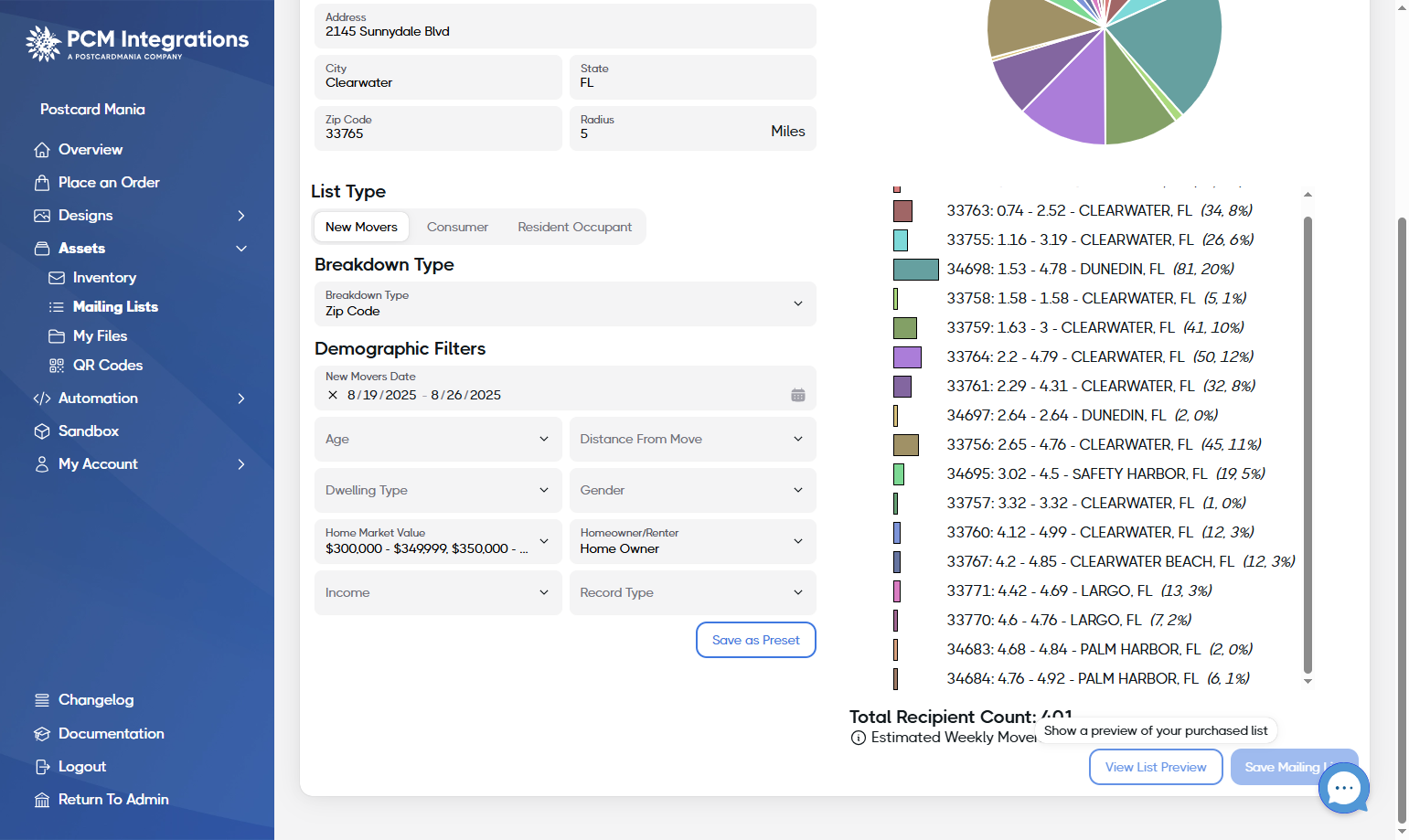Screen dimensions: 1409x840
Task: Select the New Movers list type
Action: click(x=361, y=227)
